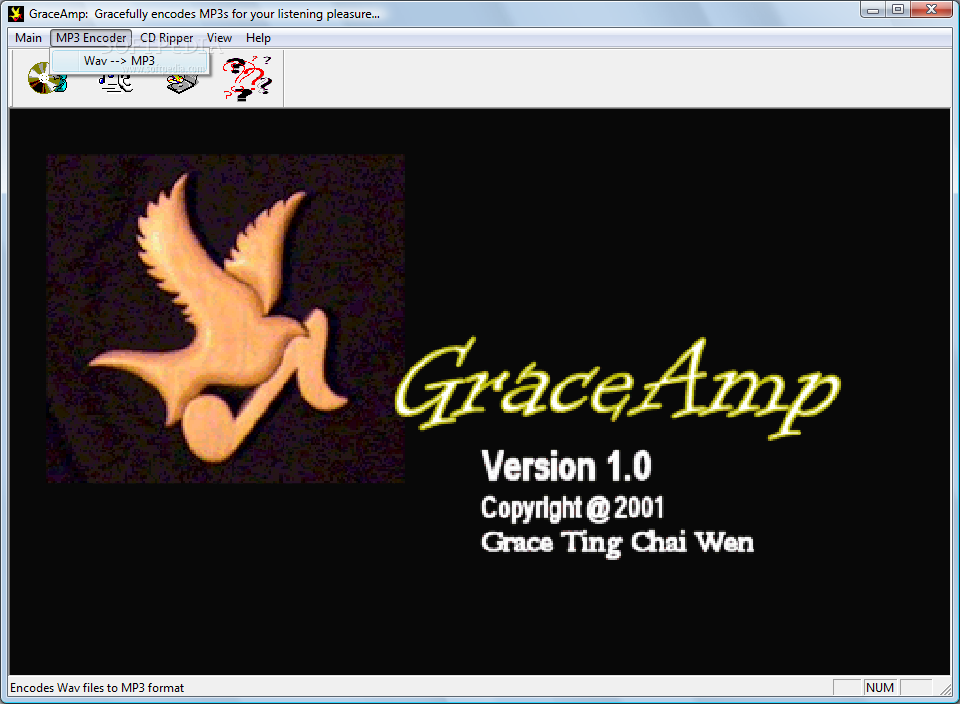Image resolution: width=960 pixels, height=704 pixels.
Task: Open the CD Ripper menu
Action: (x=167, y=38)
